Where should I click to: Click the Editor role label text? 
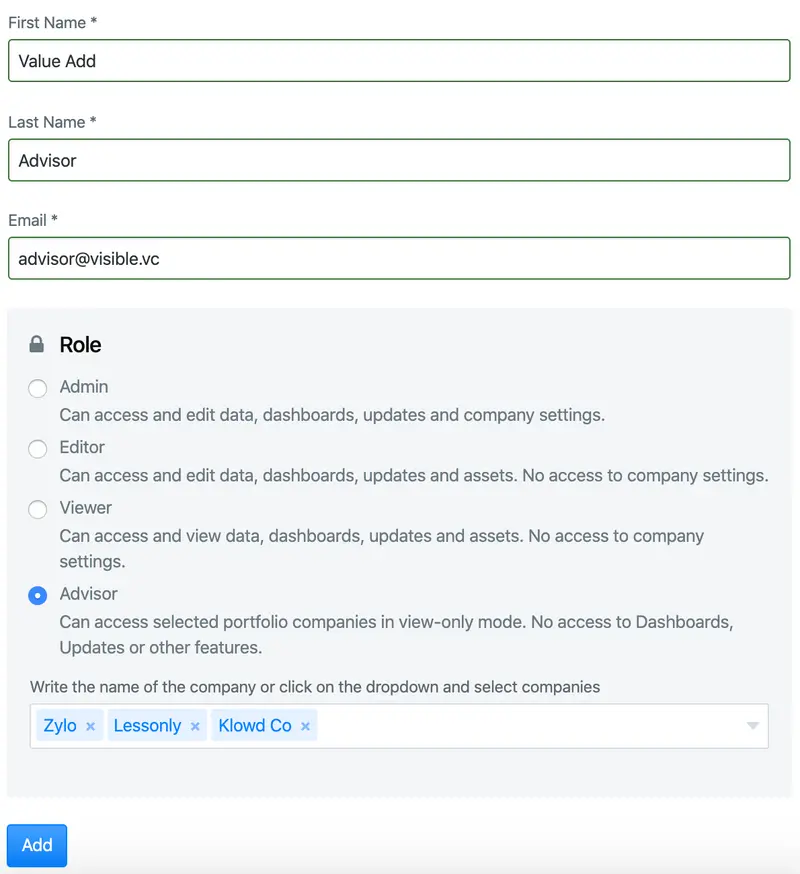coord(82,447)
